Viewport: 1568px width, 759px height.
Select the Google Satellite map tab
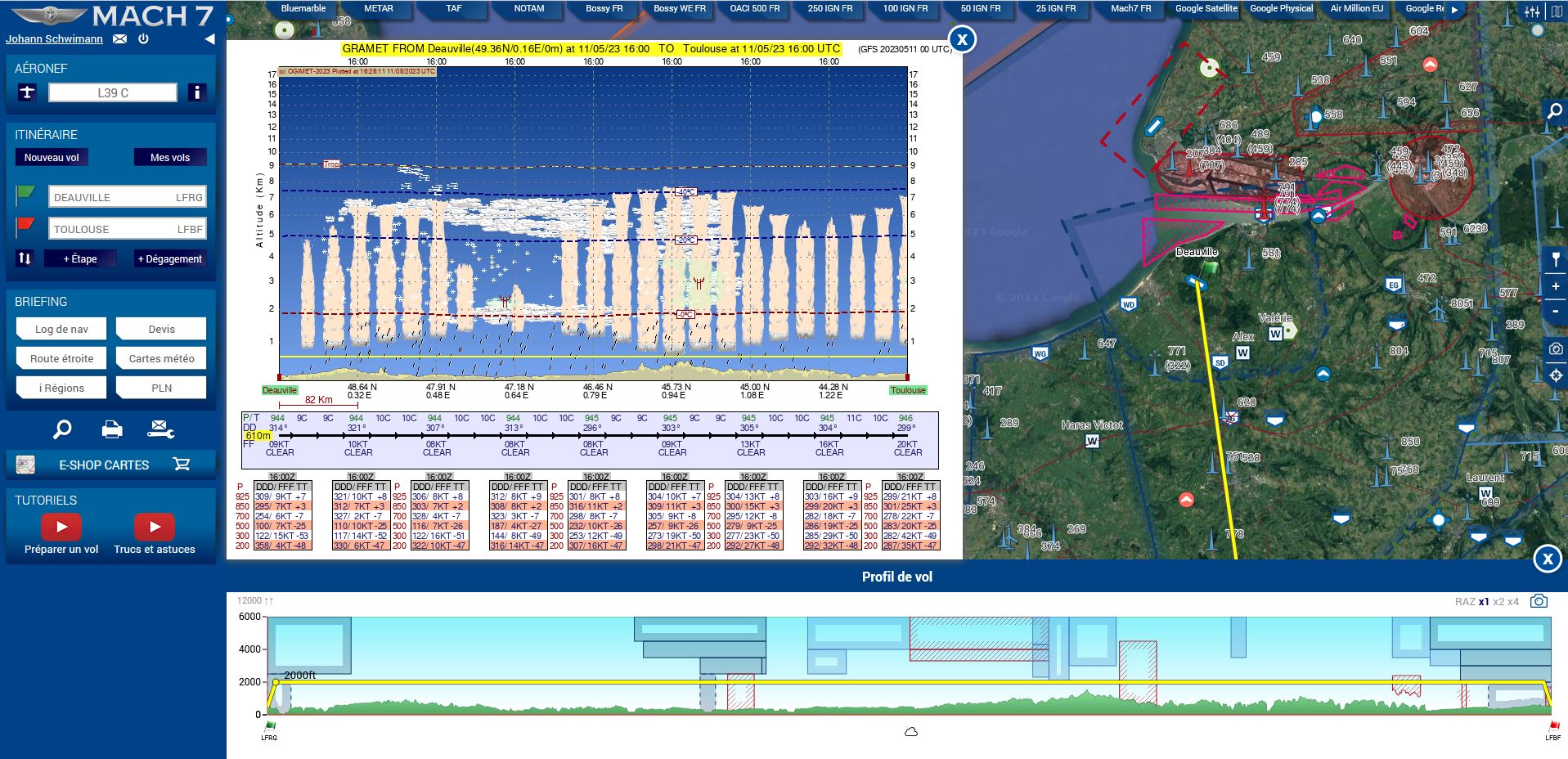(x=1206, y=8)
